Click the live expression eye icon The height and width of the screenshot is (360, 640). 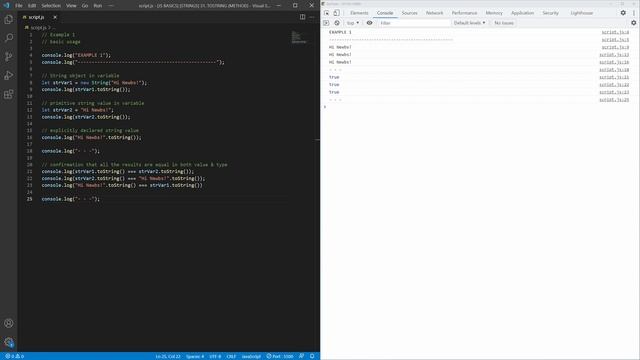coord(369,23)
